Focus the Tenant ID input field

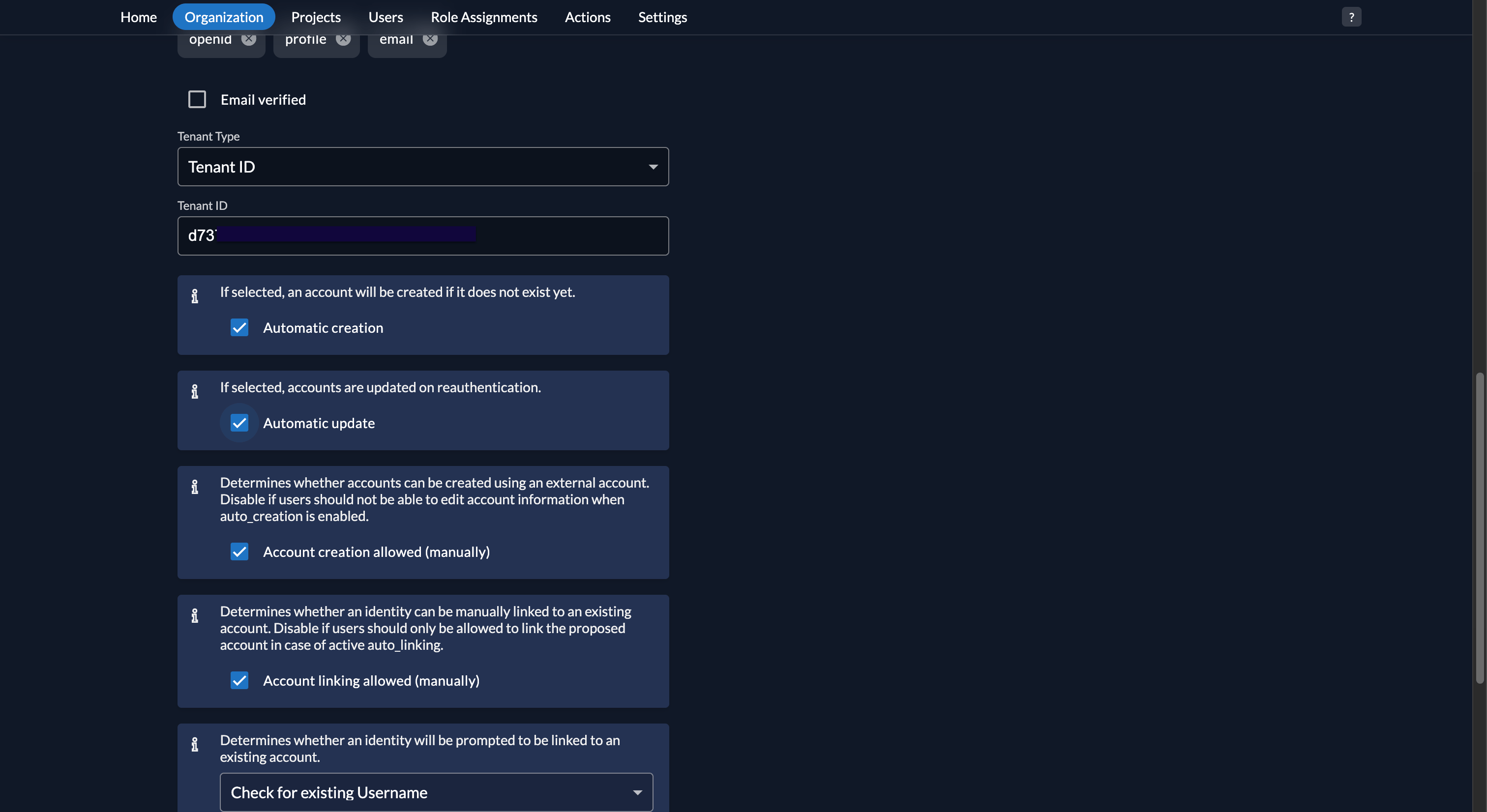(423, 235)
